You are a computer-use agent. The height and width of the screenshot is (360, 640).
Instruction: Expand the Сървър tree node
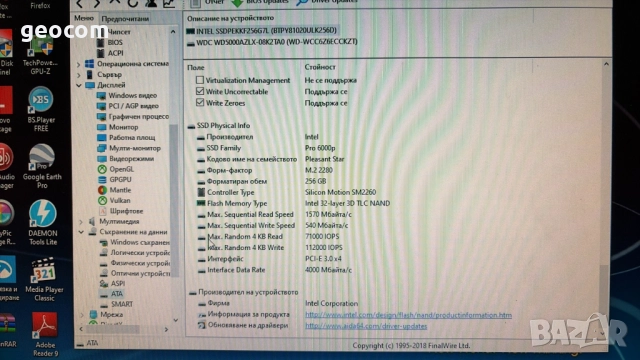[78, 75]
